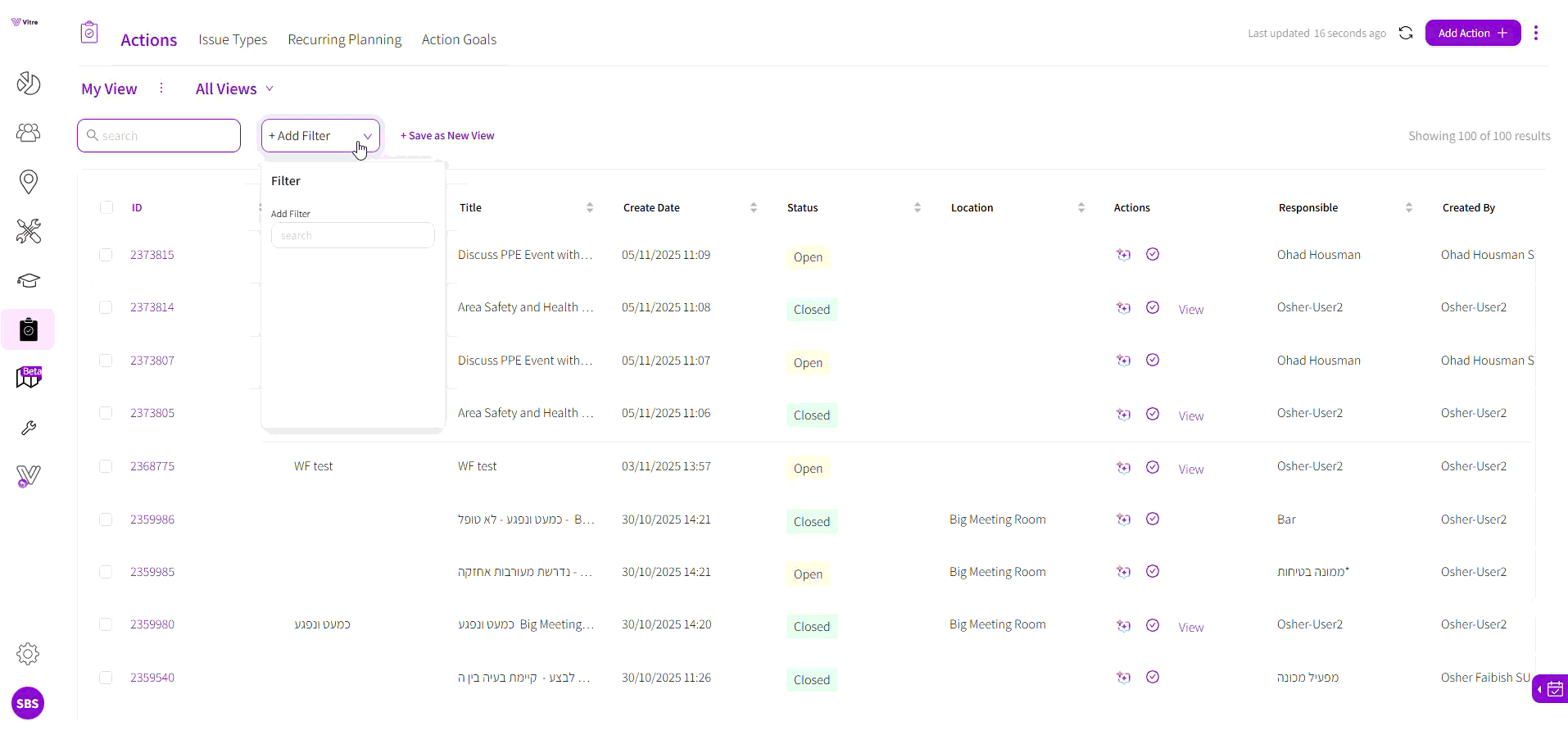Collapse the Add Filter dropdown

click(x=320, y=136)
